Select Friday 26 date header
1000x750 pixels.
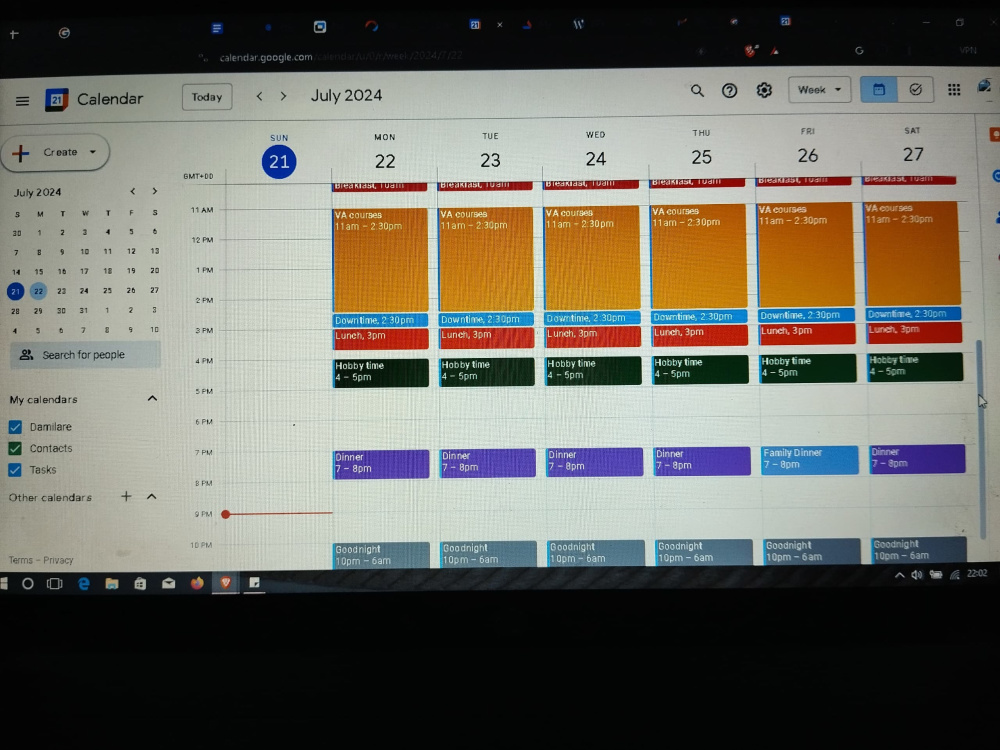[807, 156]
